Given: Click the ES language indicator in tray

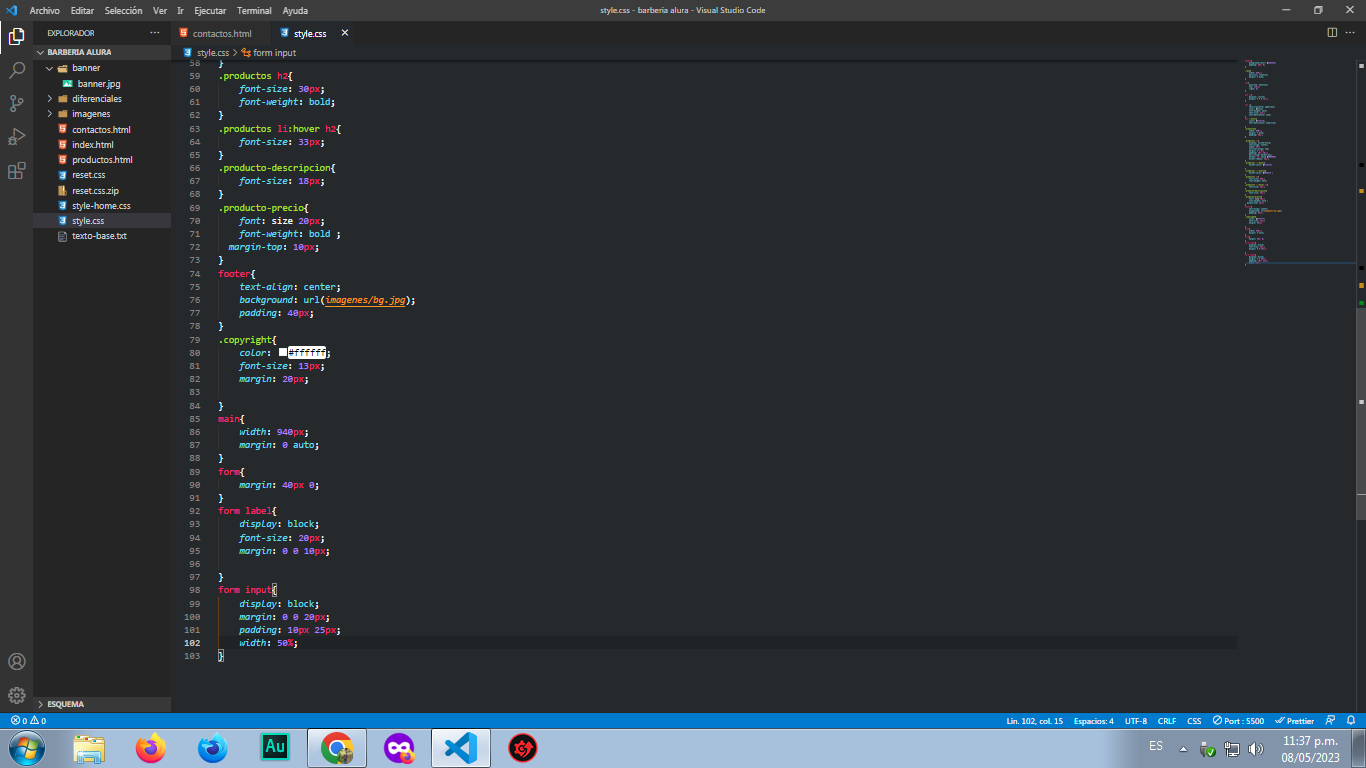Looking at the screenshot, I should coord(1156,747).
